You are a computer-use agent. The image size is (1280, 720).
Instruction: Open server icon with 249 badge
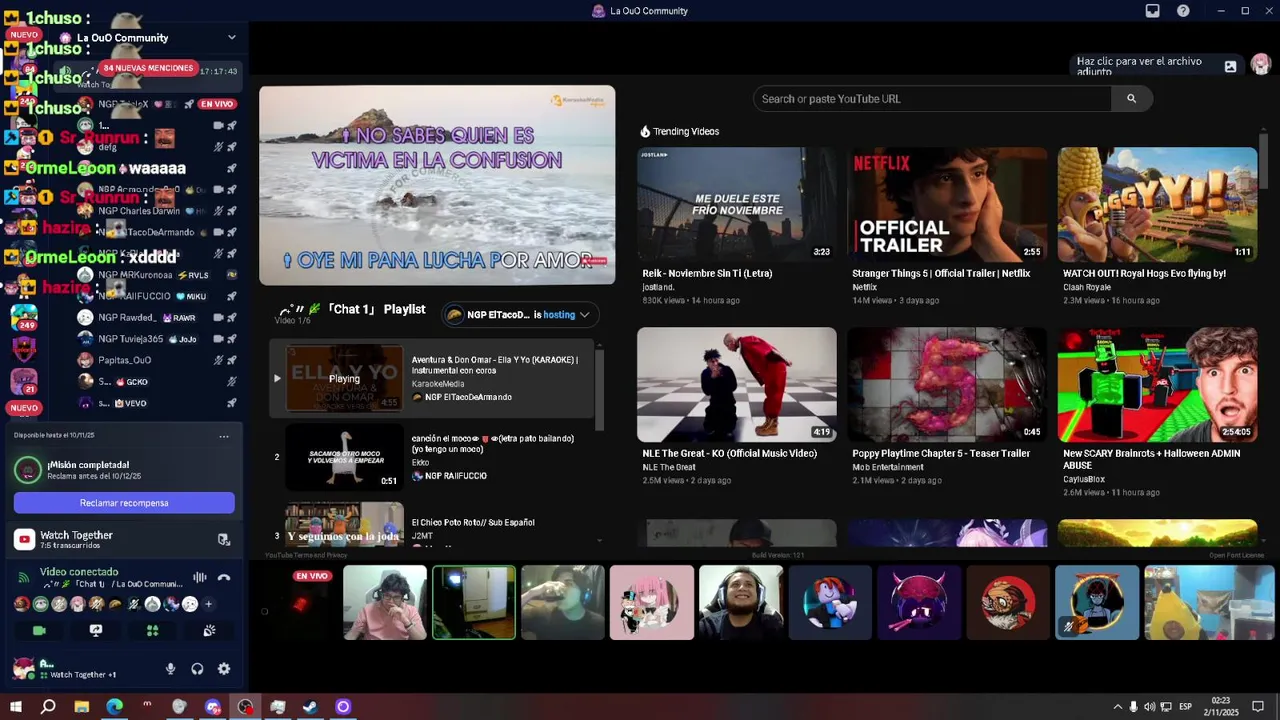click(24, 318)
